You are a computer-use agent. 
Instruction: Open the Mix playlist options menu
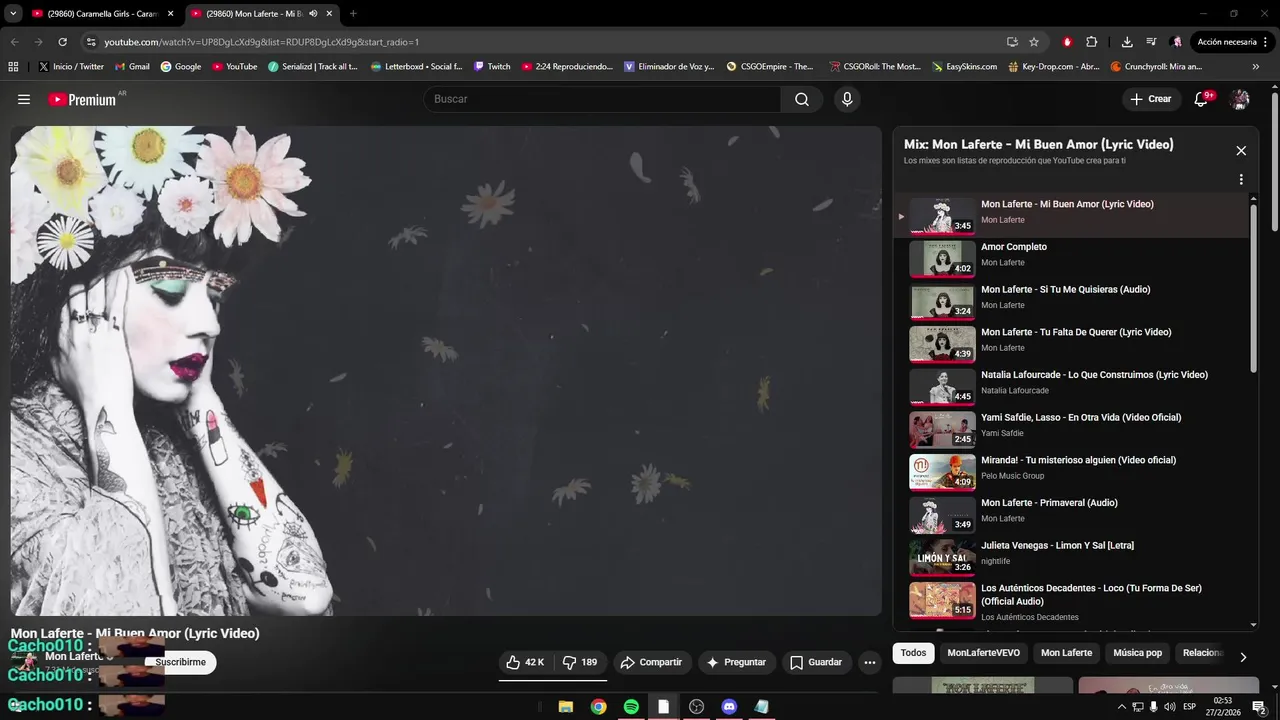[1241, 180]
